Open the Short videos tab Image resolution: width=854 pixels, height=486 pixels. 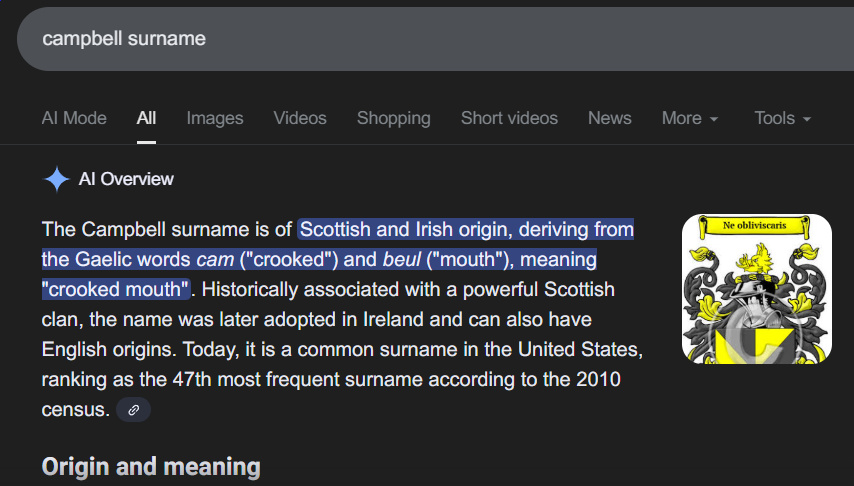pos(509,118)
